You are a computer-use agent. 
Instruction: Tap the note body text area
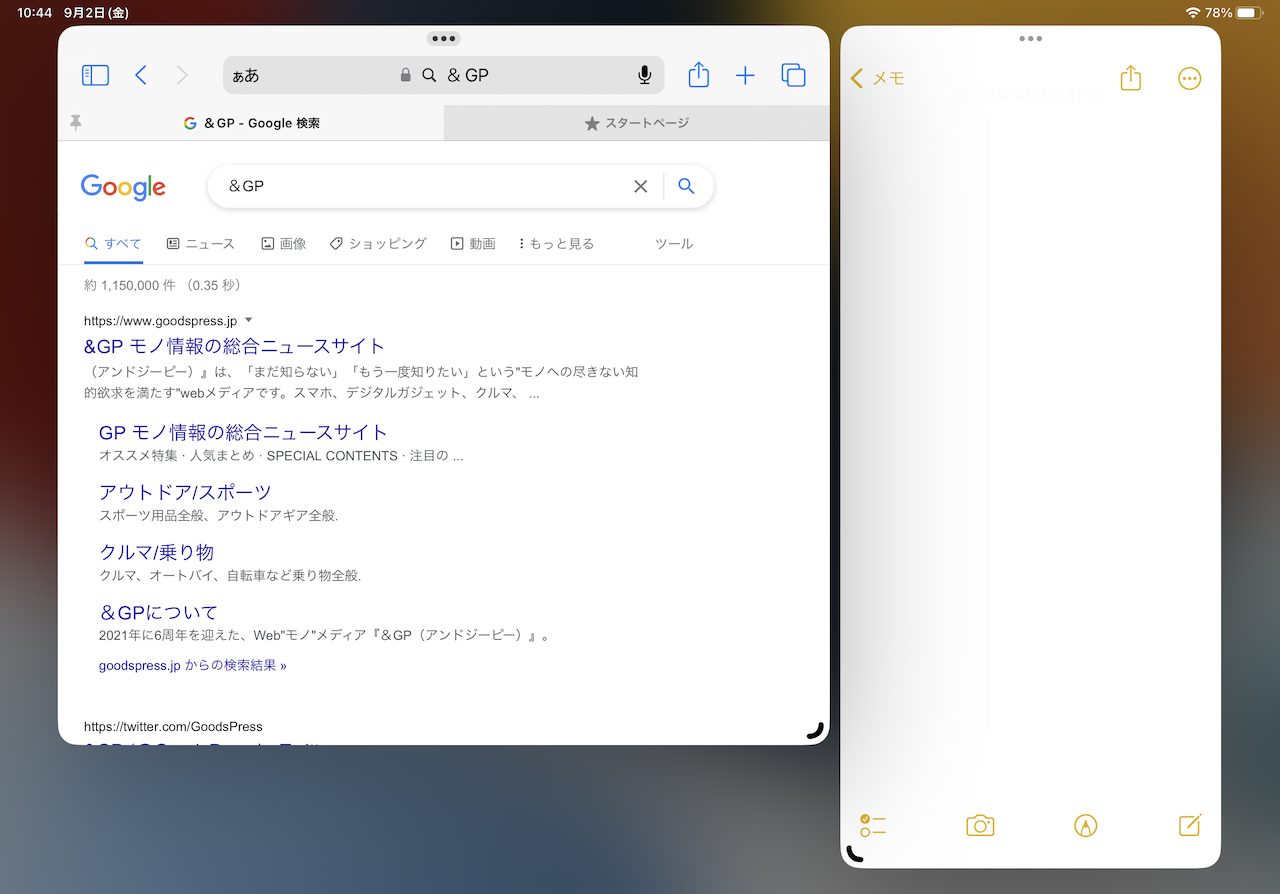[1030, 450]
